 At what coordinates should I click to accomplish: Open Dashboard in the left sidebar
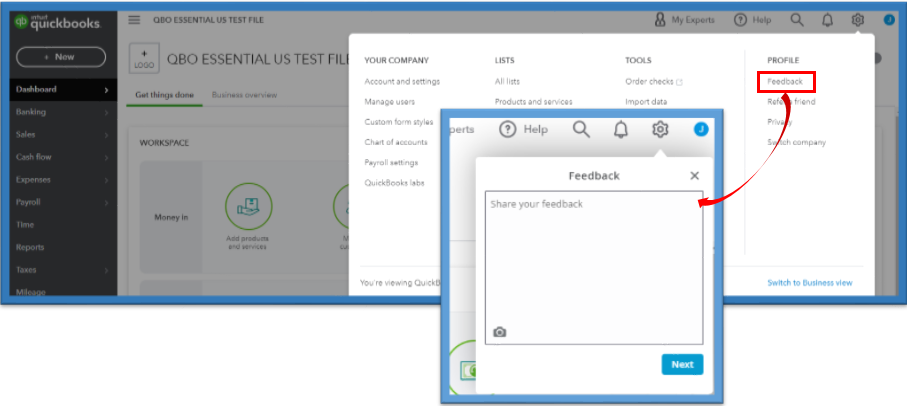63,90
